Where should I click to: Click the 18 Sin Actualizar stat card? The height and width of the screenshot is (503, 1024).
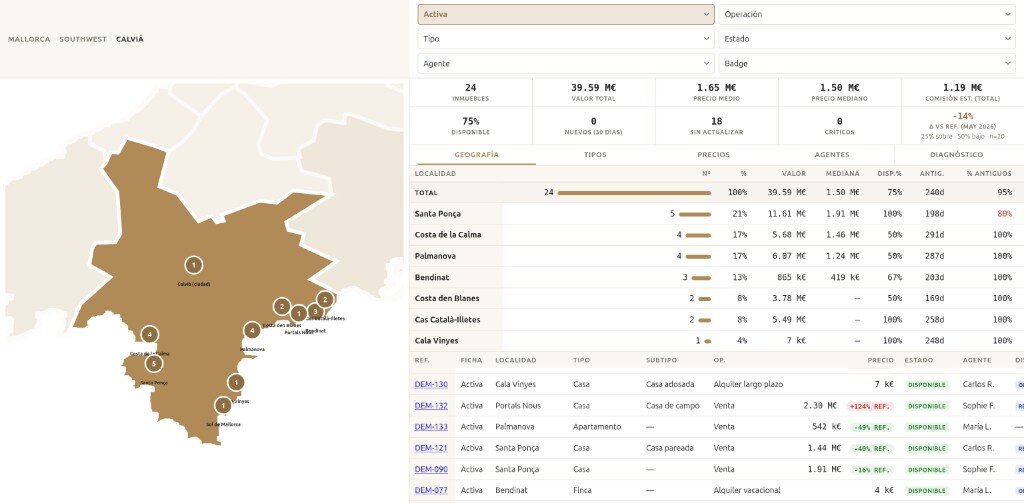[x=716, y=125]
